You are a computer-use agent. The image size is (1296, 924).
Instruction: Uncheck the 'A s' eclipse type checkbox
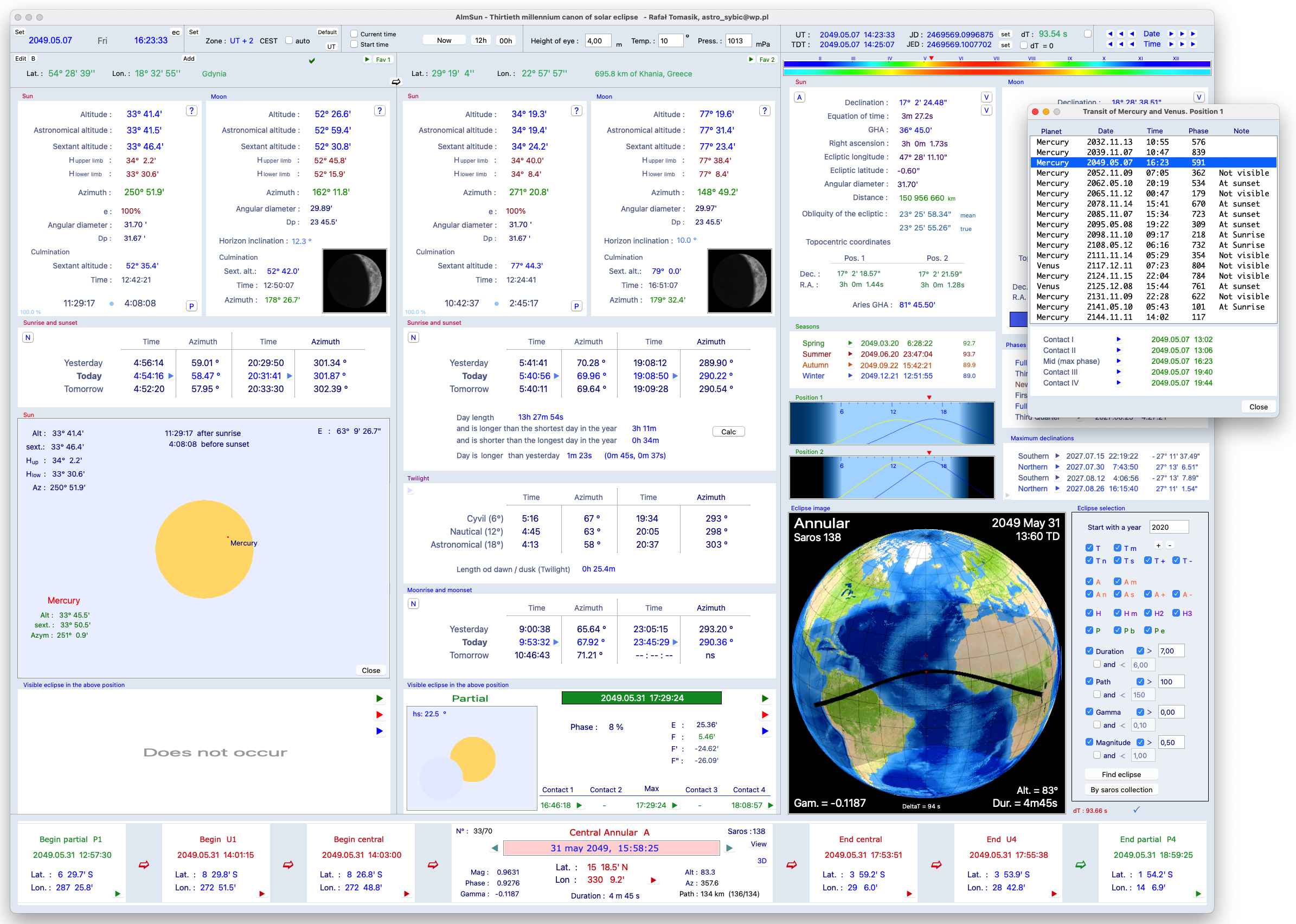tap(1118, 594)
